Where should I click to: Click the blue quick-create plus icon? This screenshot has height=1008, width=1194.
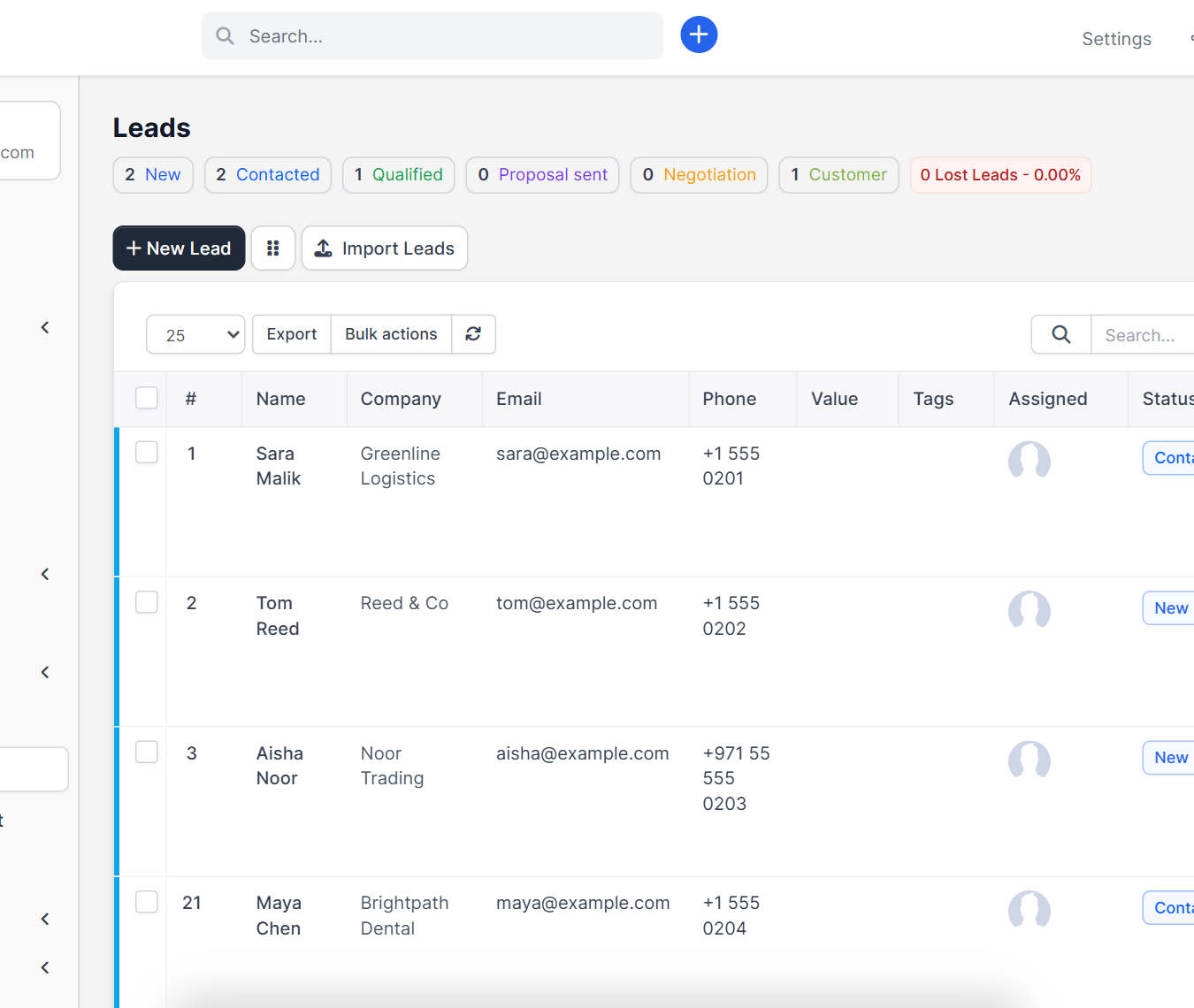point(699,34)
